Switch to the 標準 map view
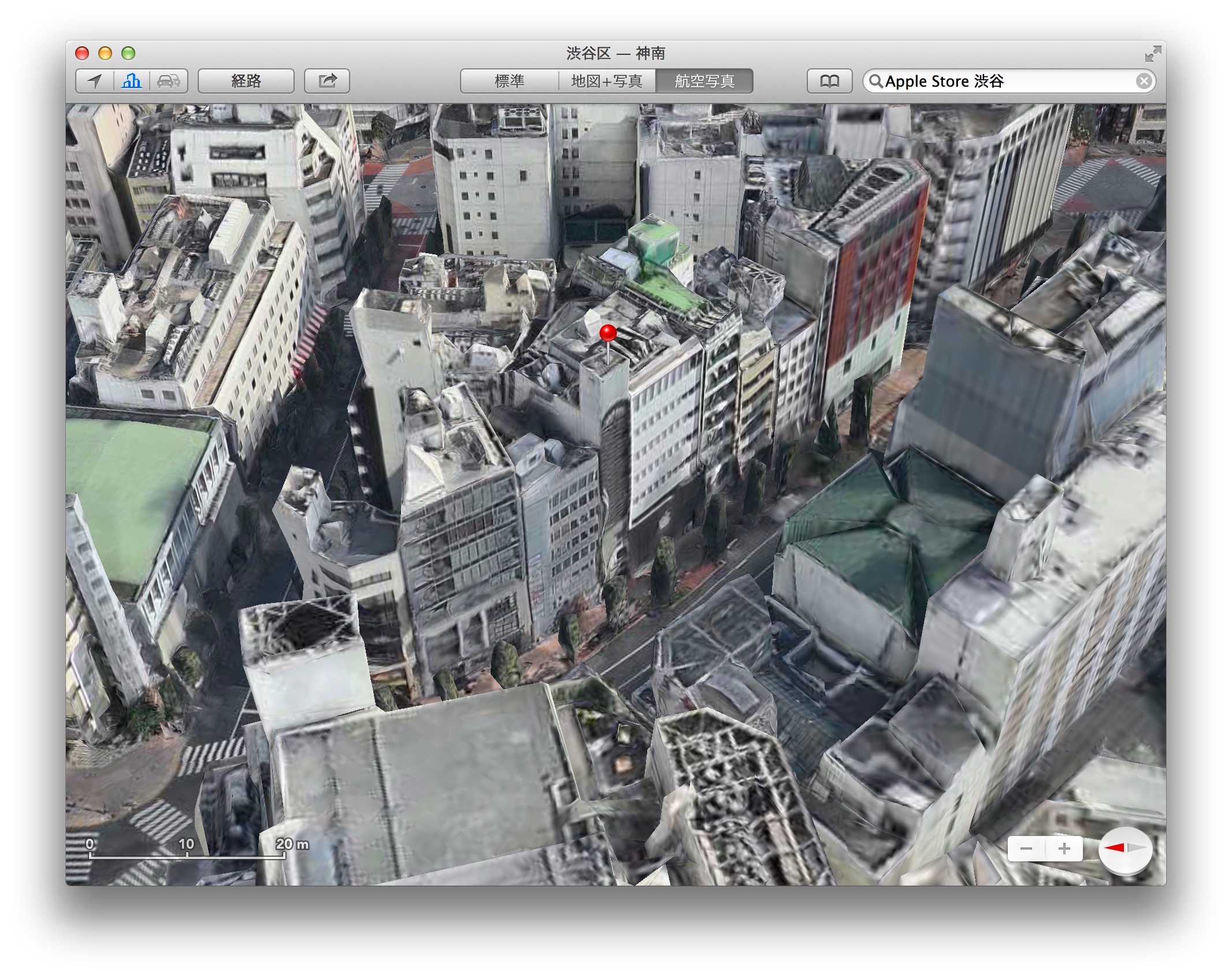1232x977 pixels. point(509,81)
